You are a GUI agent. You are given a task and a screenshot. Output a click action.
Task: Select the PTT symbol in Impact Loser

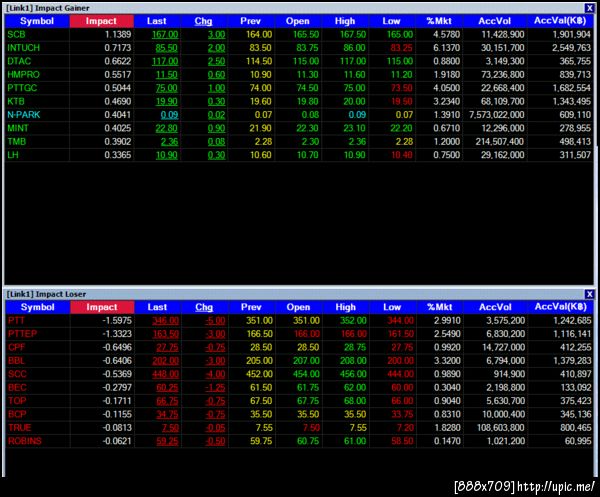[x=16, y=320]
